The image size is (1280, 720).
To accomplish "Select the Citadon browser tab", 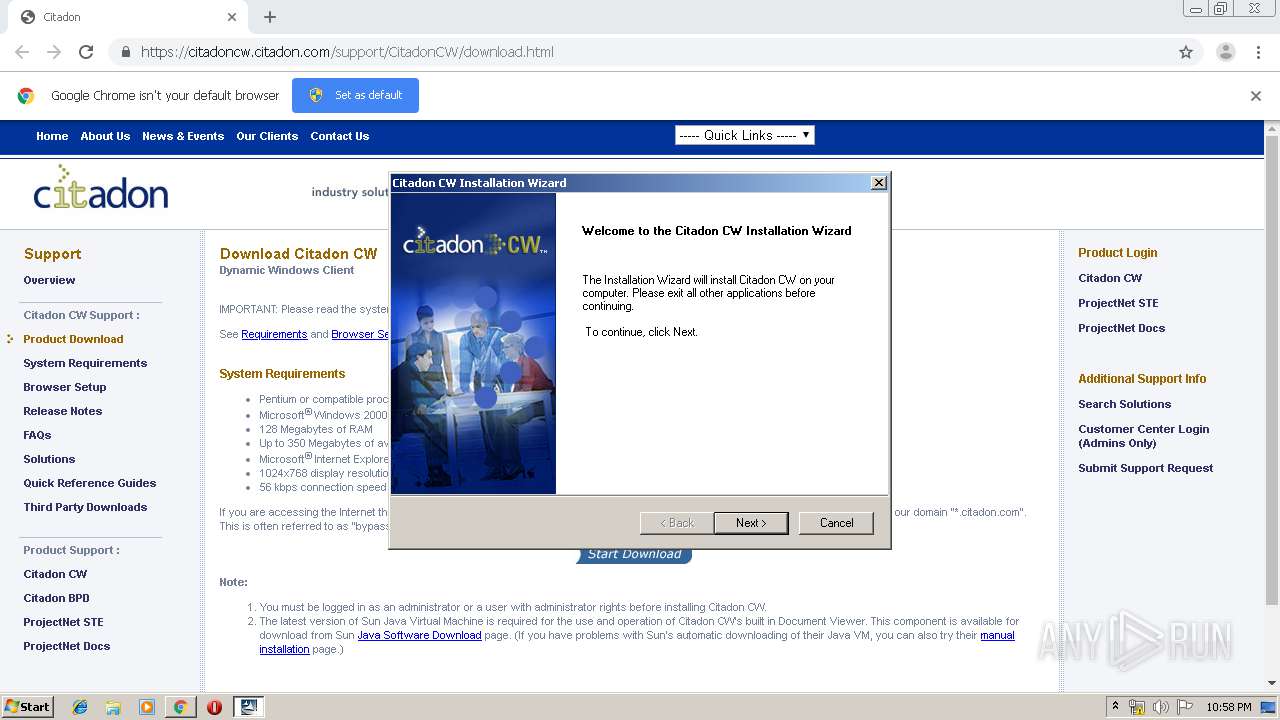I will click(x=125, y=17).
